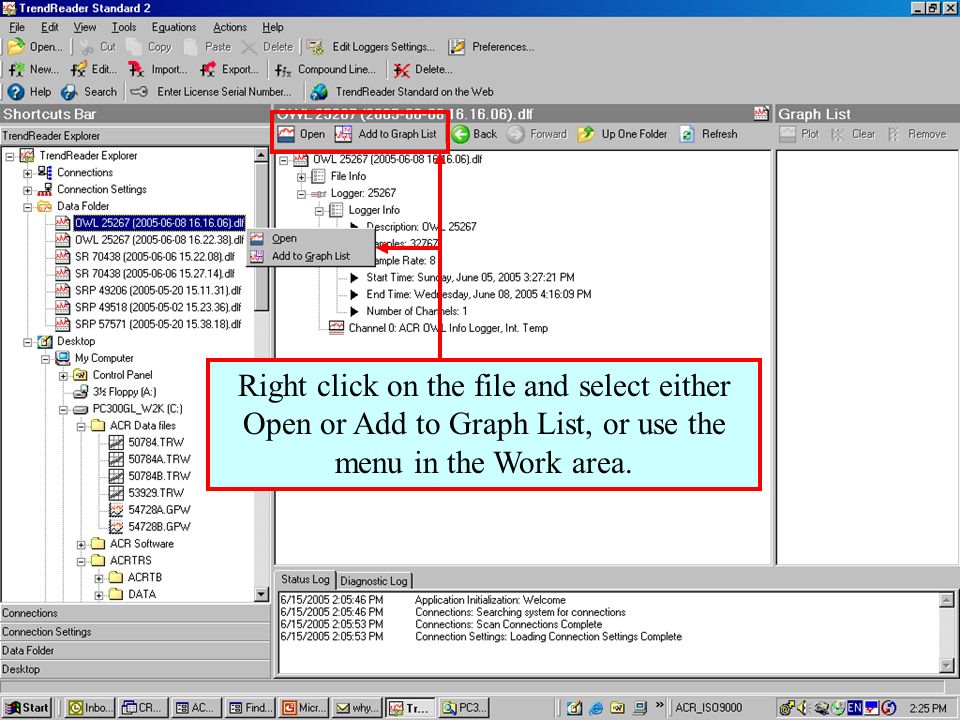Open the Equations menu

click(x=174, y=27)
